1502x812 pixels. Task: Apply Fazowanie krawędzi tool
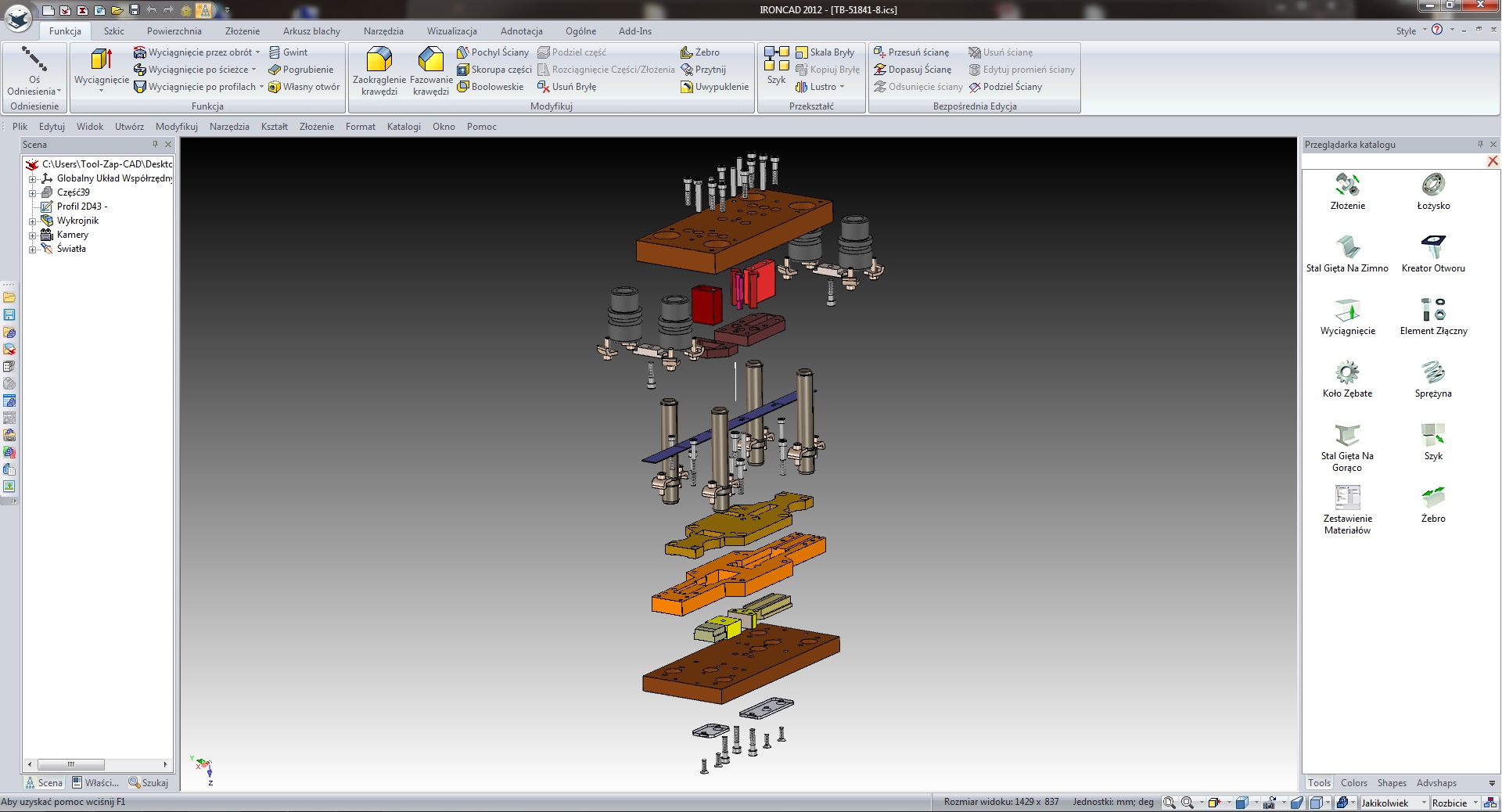click(x=431, y=70)
